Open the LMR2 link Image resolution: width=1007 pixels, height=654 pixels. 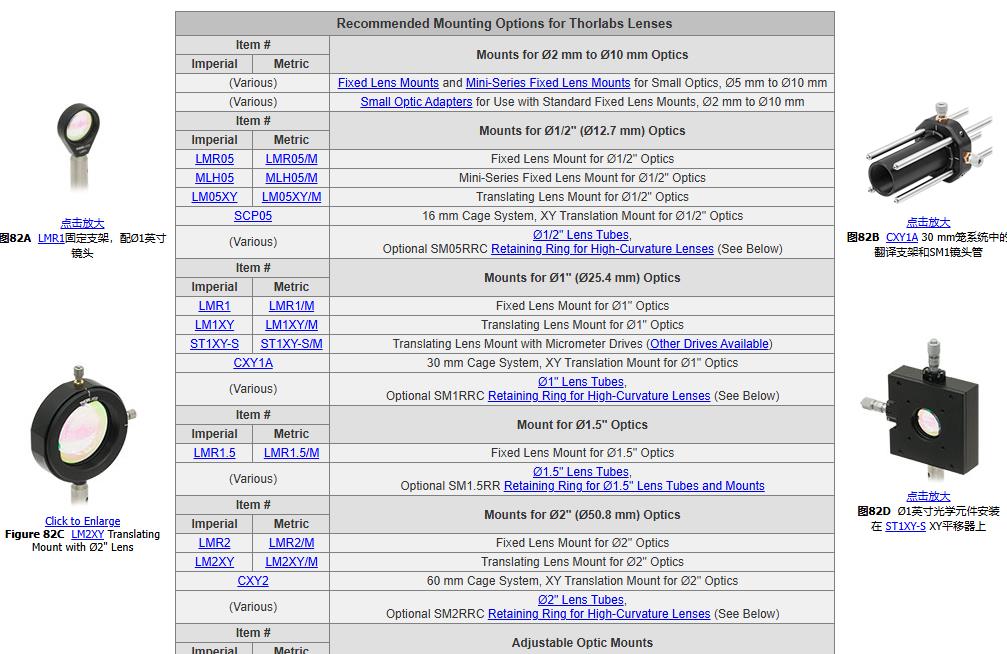214,543
